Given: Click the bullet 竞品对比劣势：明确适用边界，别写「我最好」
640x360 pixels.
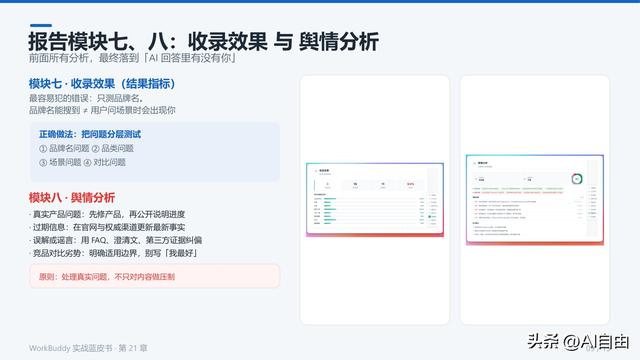Looking at the screenshot, I should click(113, 253).
